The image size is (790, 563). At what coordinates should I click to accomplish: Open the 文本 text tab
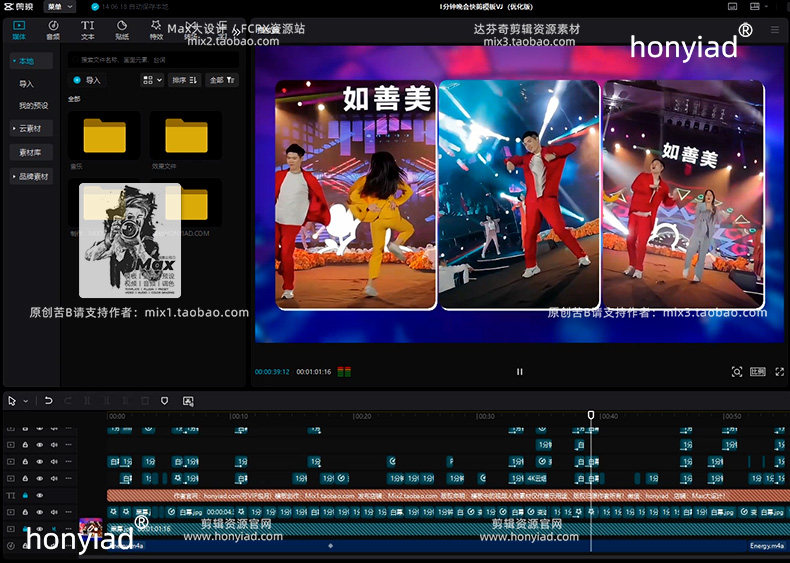[x=88, y=30]
